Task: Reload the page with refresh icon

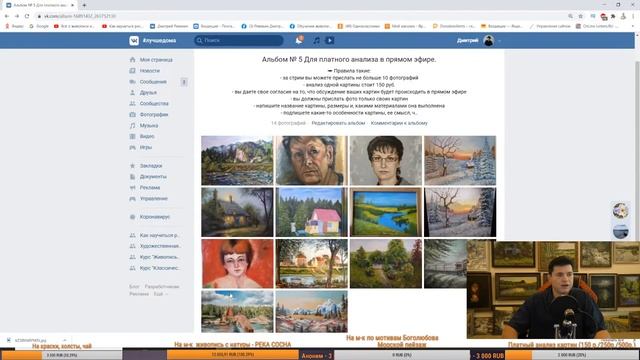Action: coord(27,16)
